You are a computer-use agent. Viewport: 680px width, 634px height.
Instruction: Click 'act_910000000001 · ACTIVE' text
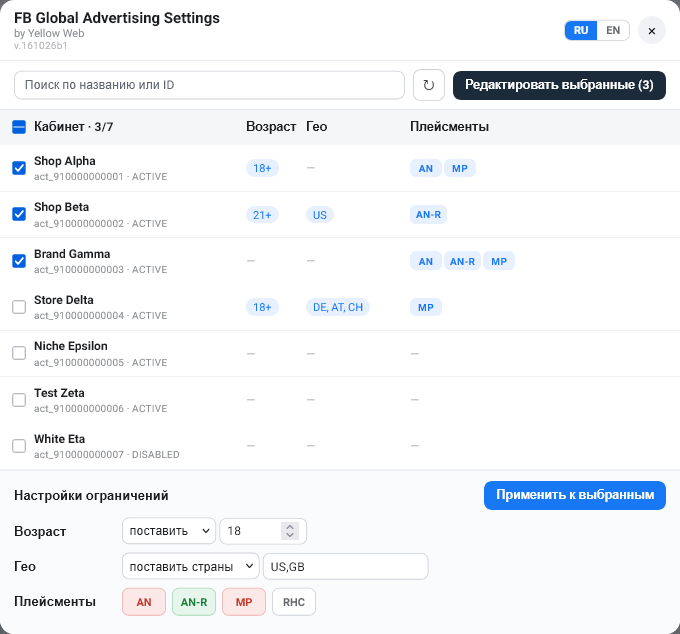(x=101, y=176)
